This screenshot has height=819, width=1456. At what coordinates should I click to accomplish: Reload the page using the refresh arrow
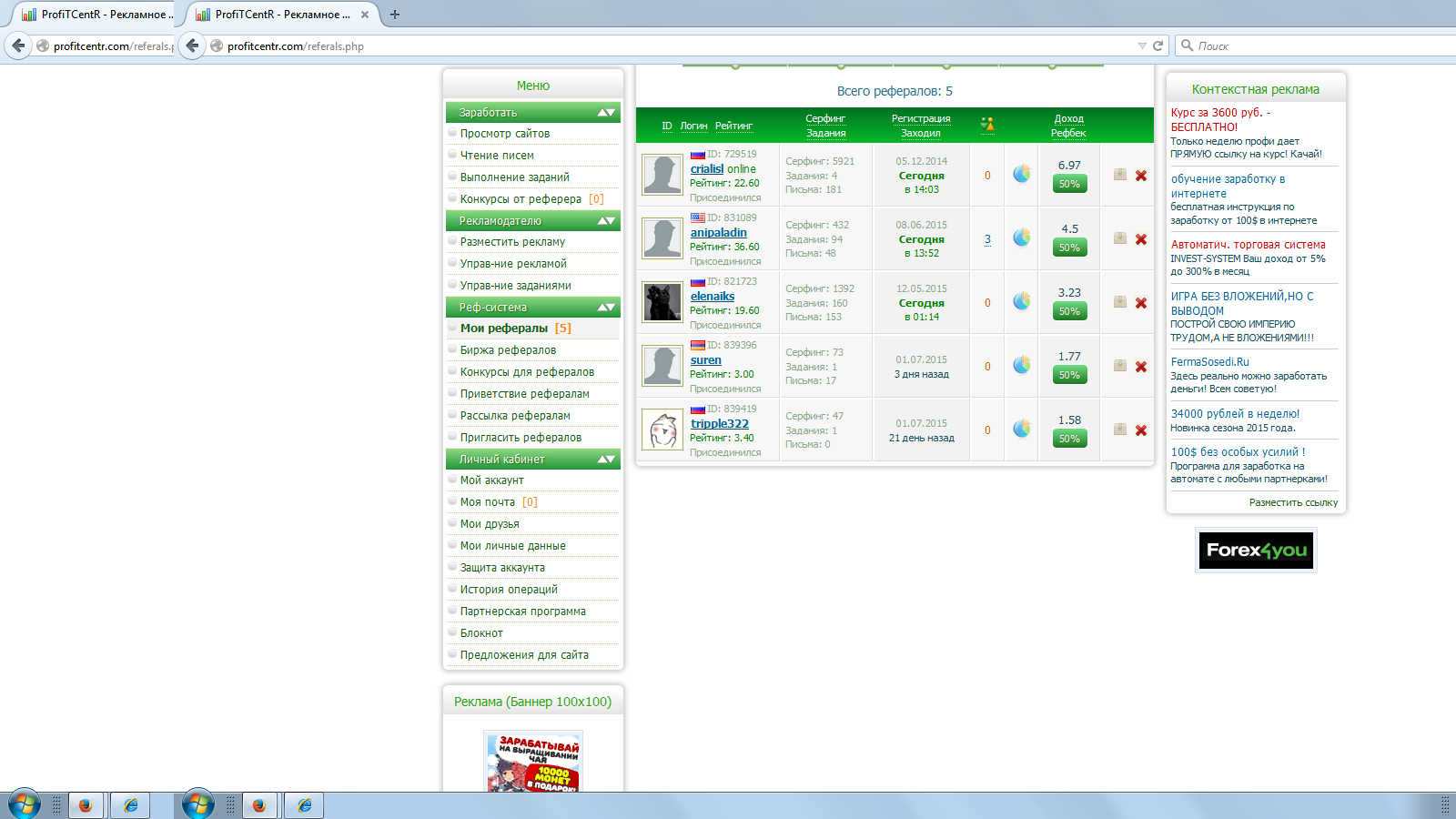[1158, 45]
